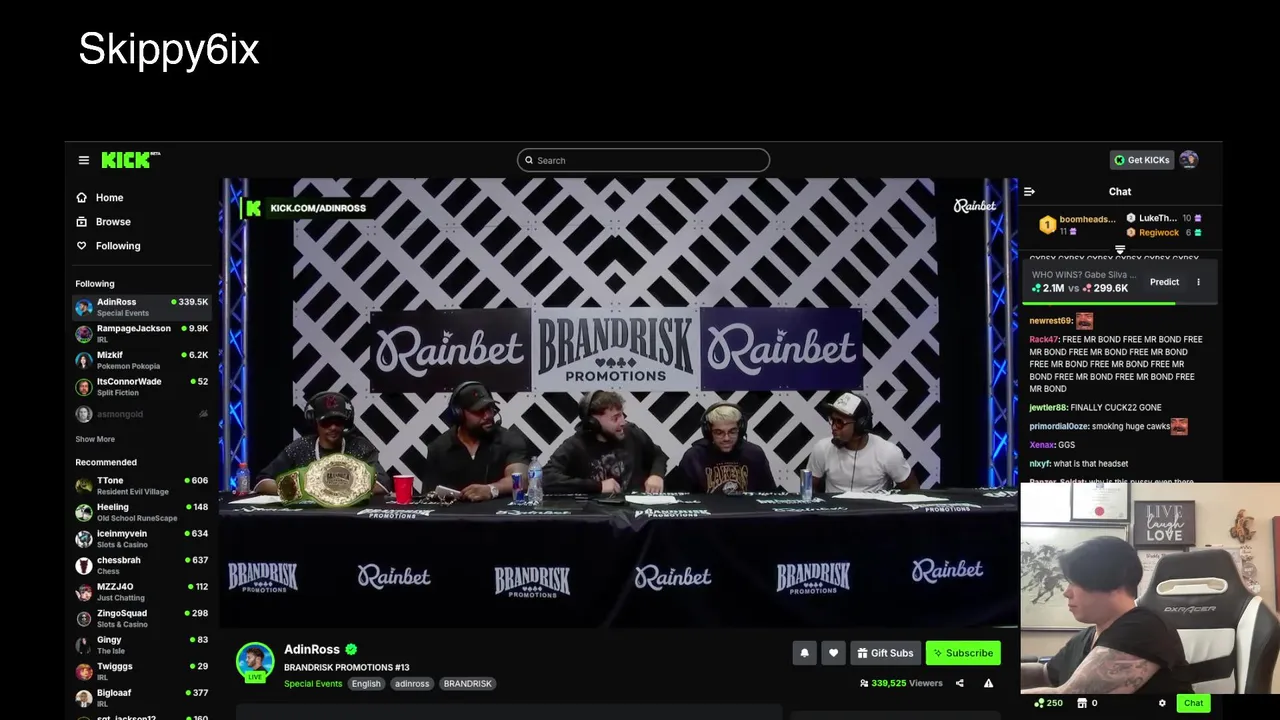Open the Special Events category link
The width and height of the screenshot is (1280, 720).
pyautogui.click(x=313, y=684)
